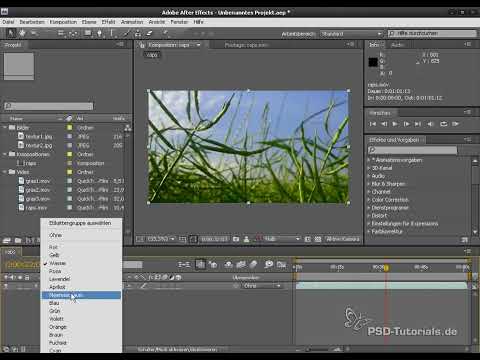The height and width of the screenshot is (360, 480).
Task: Click black color swatch in Info panel
Action: click(x=373, y=62)
